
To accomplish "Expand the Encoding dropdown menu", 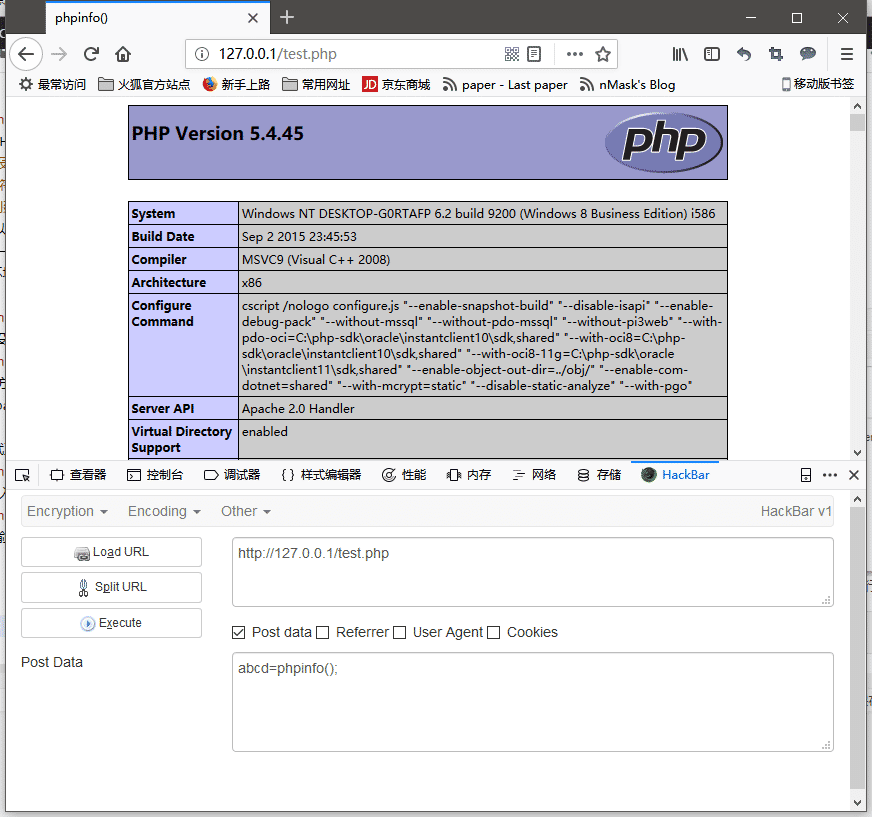I will click(164, 511).
